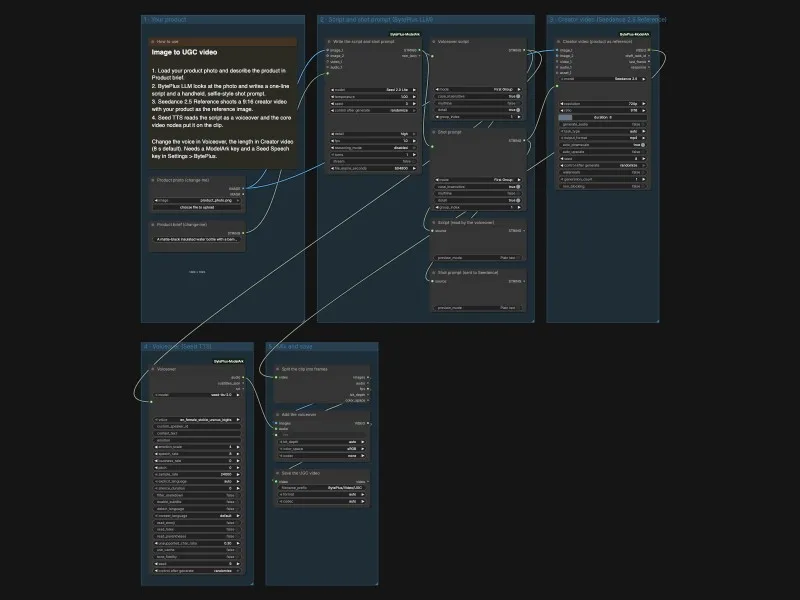
Task: Increase generation_count in Creator video node
Action: click(x=643, y=180)
